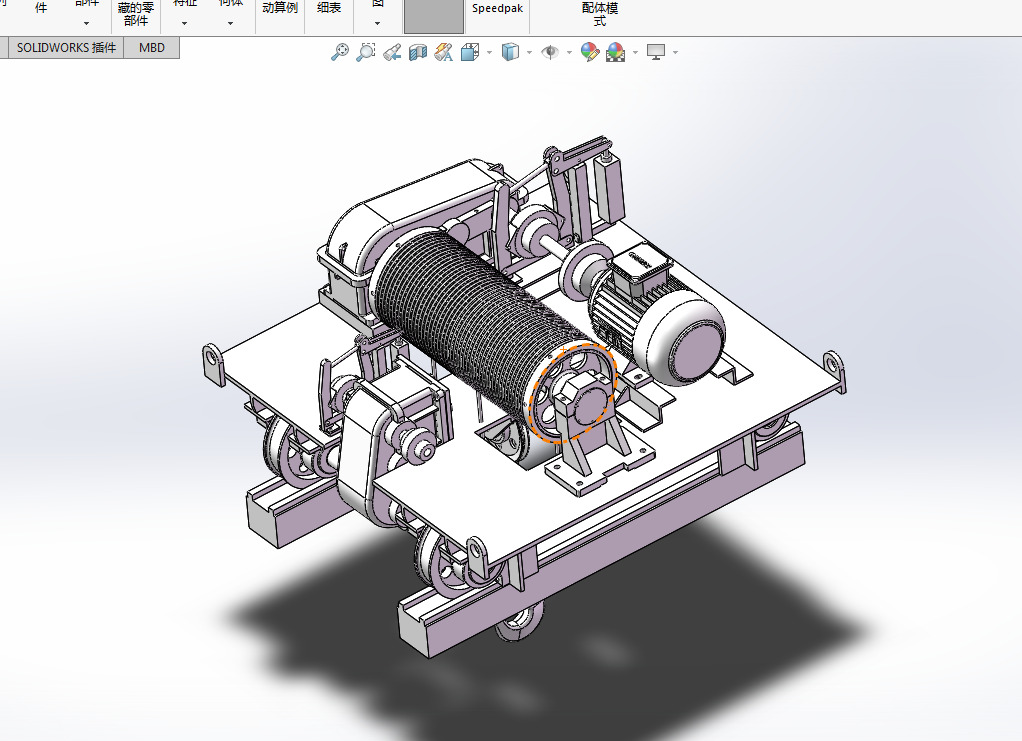Screen dimensions: 1022x741
Task: Click the Previous View icon
Action: tap(392, 52)
